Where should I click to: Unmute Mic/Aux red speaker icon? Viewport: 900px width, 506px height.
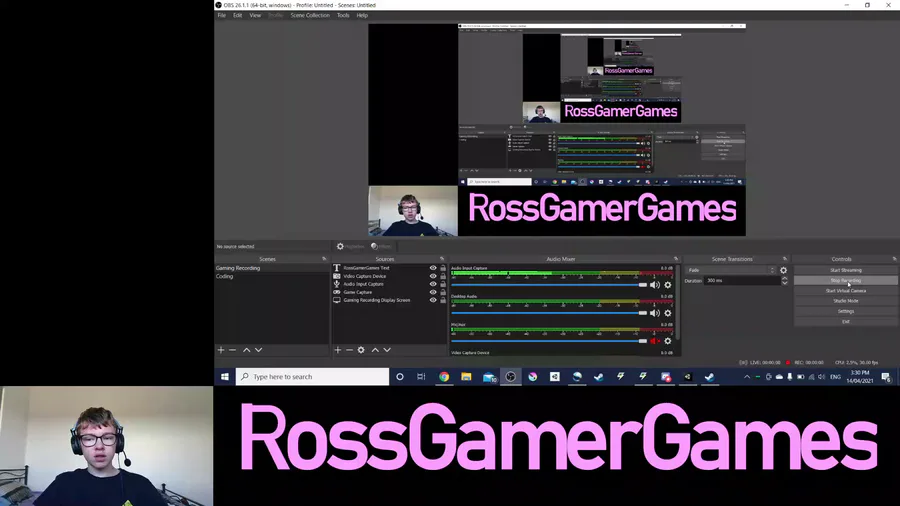tap(655, 341)
